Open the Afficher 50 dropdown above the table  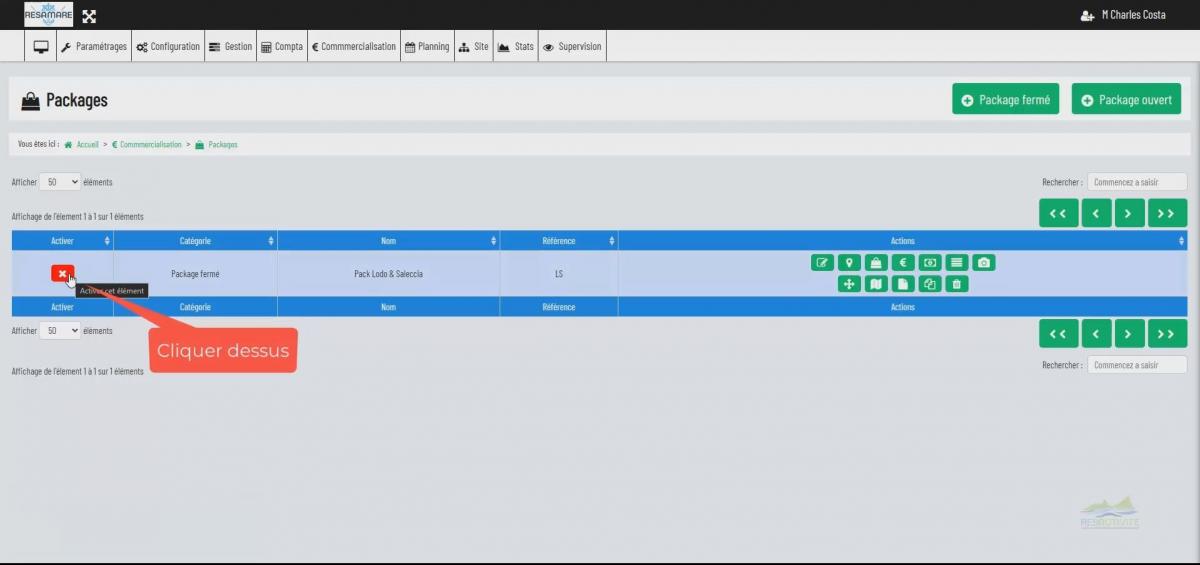point(60,182)
